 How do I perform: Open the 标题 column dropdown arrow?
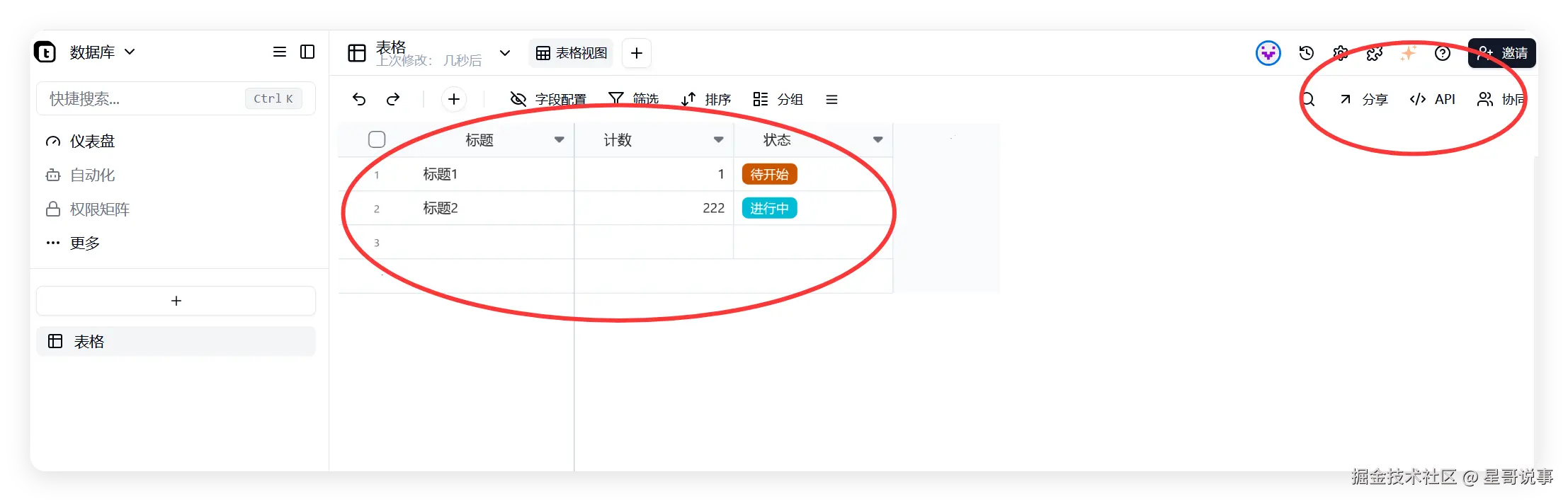559,140
